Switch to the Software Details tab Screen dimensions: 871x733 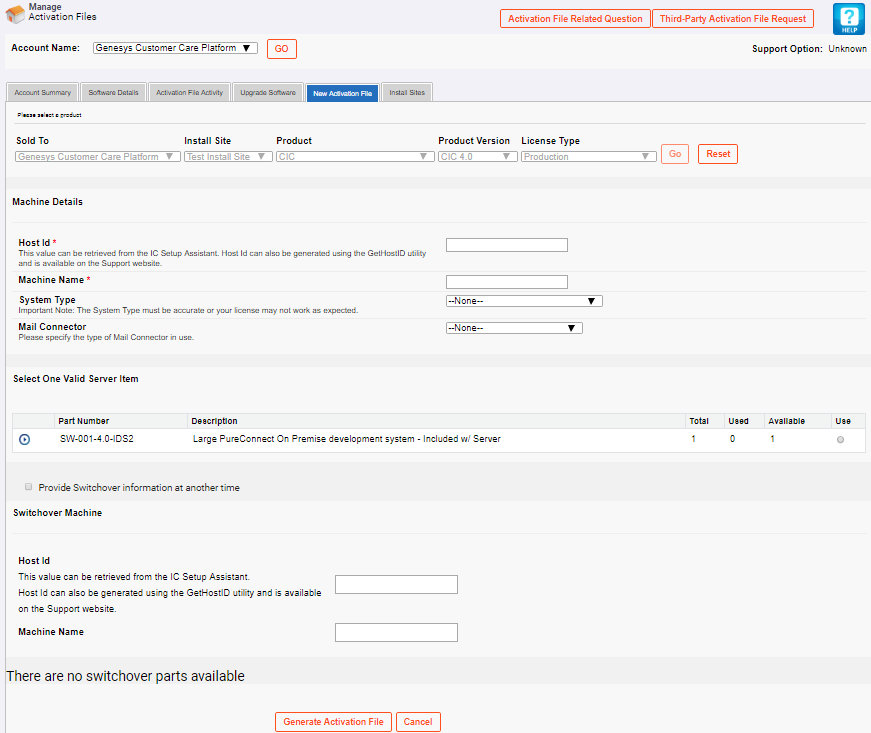pos(110,91)
